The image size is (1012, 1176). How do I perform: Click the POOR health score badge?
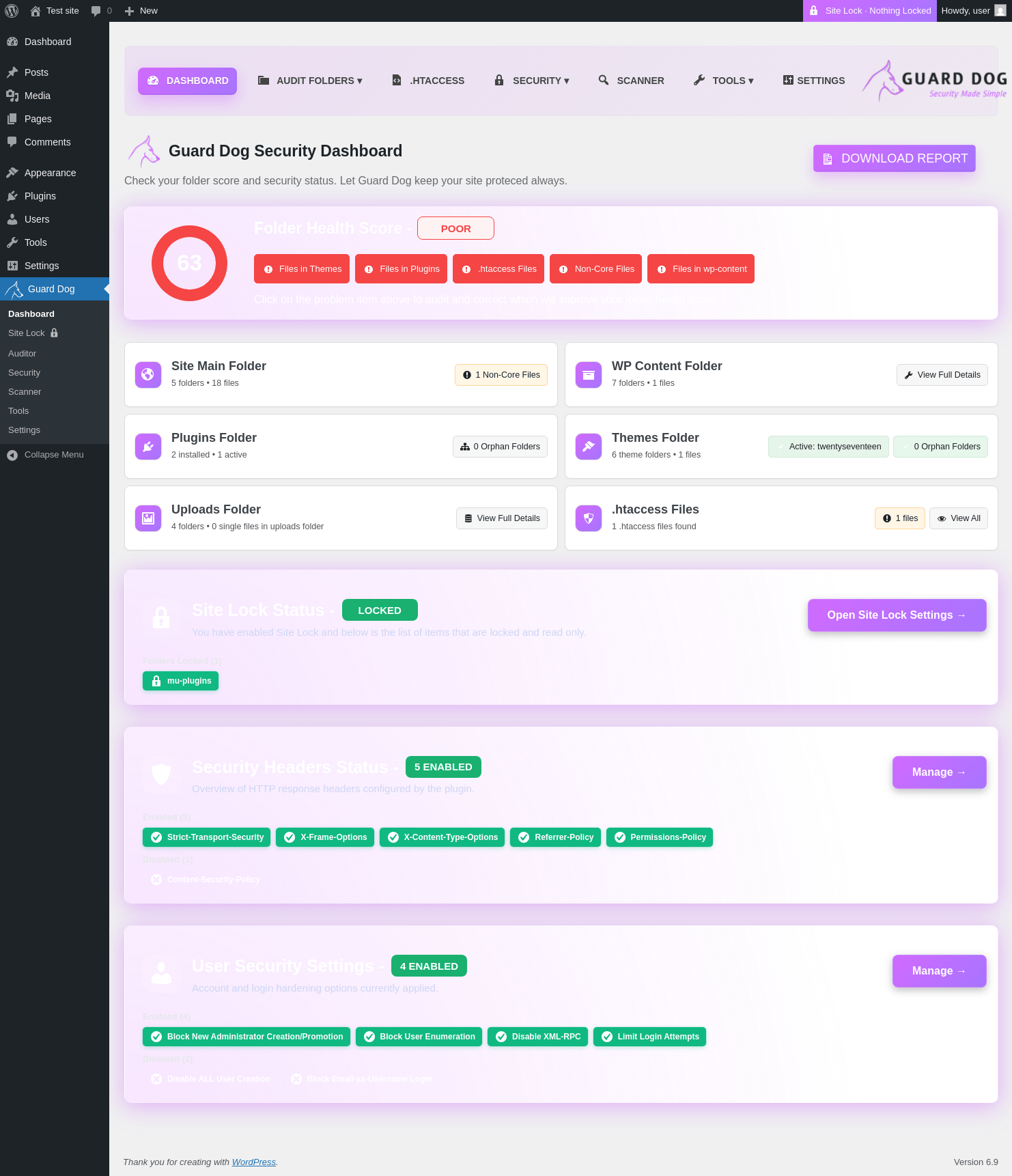coord(455,229)
